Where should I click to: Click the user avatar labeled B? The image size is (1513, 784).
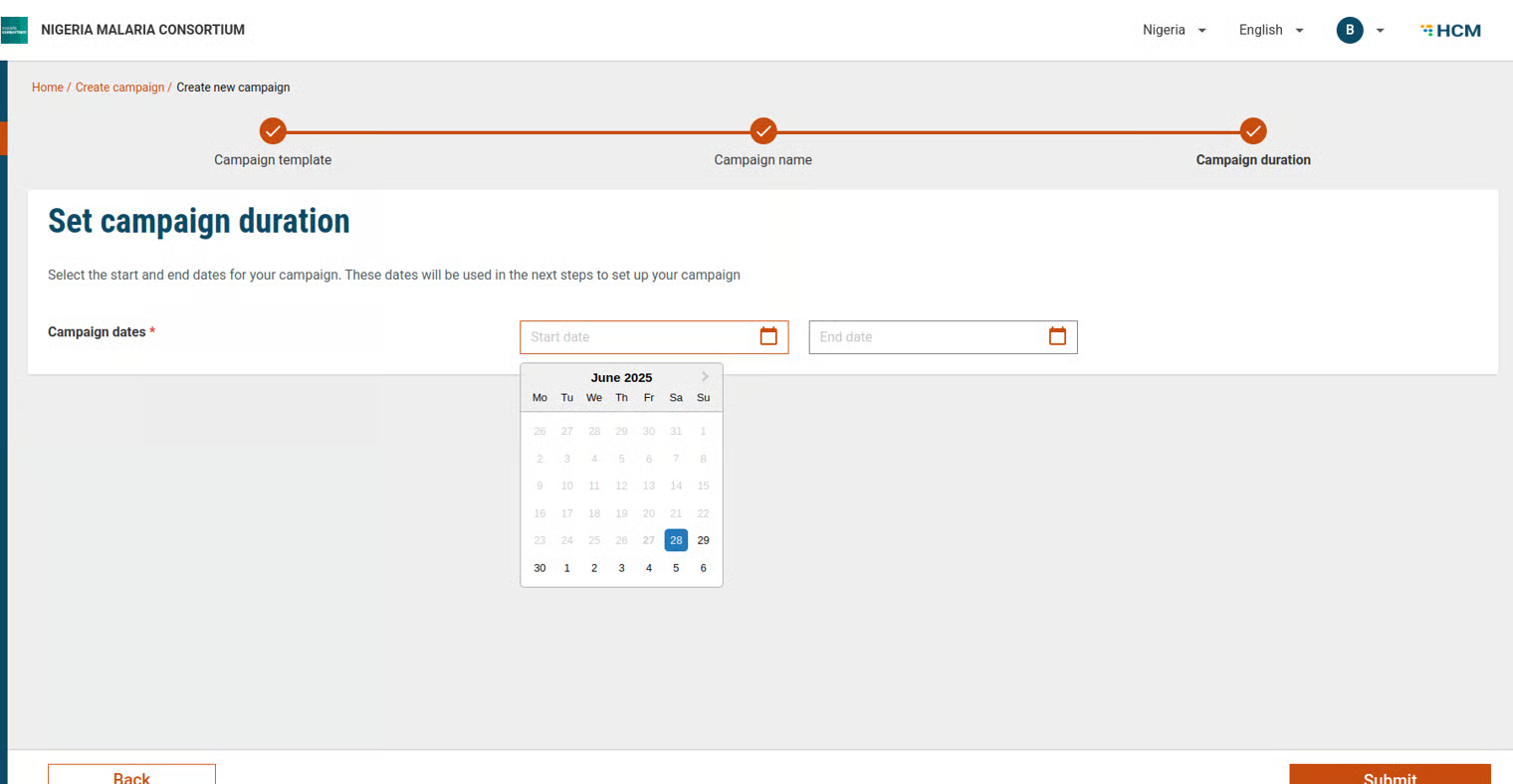[1349, 30]
